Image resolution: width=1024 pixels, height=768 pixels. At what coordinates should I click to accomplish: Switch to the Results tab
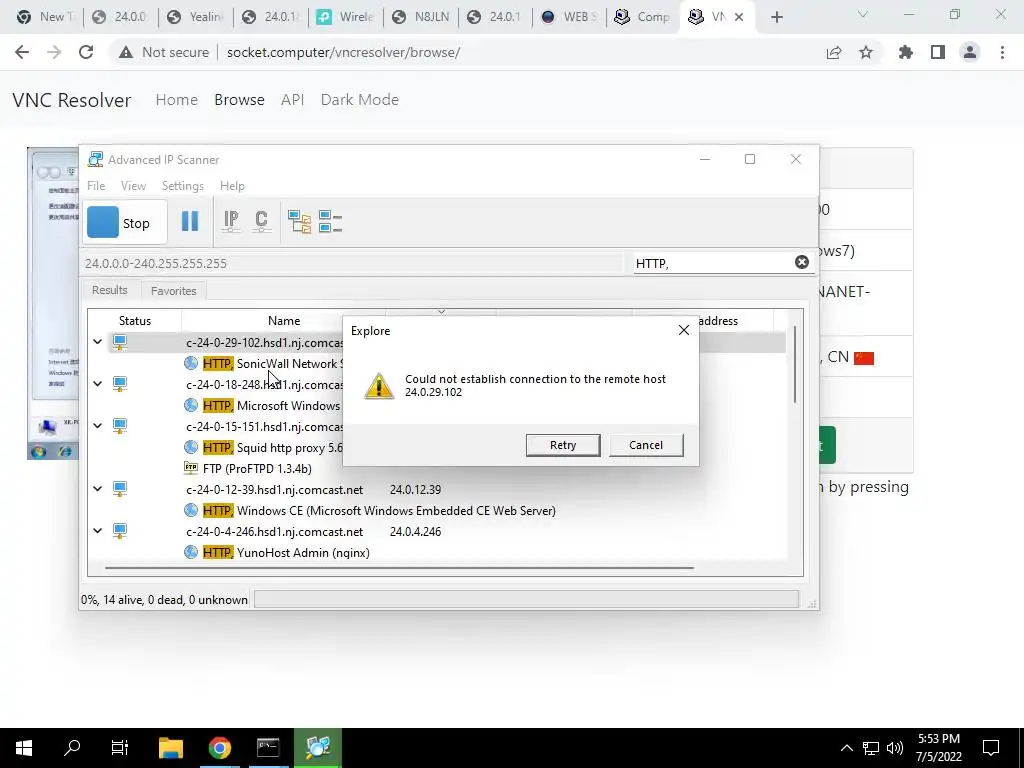110,290
